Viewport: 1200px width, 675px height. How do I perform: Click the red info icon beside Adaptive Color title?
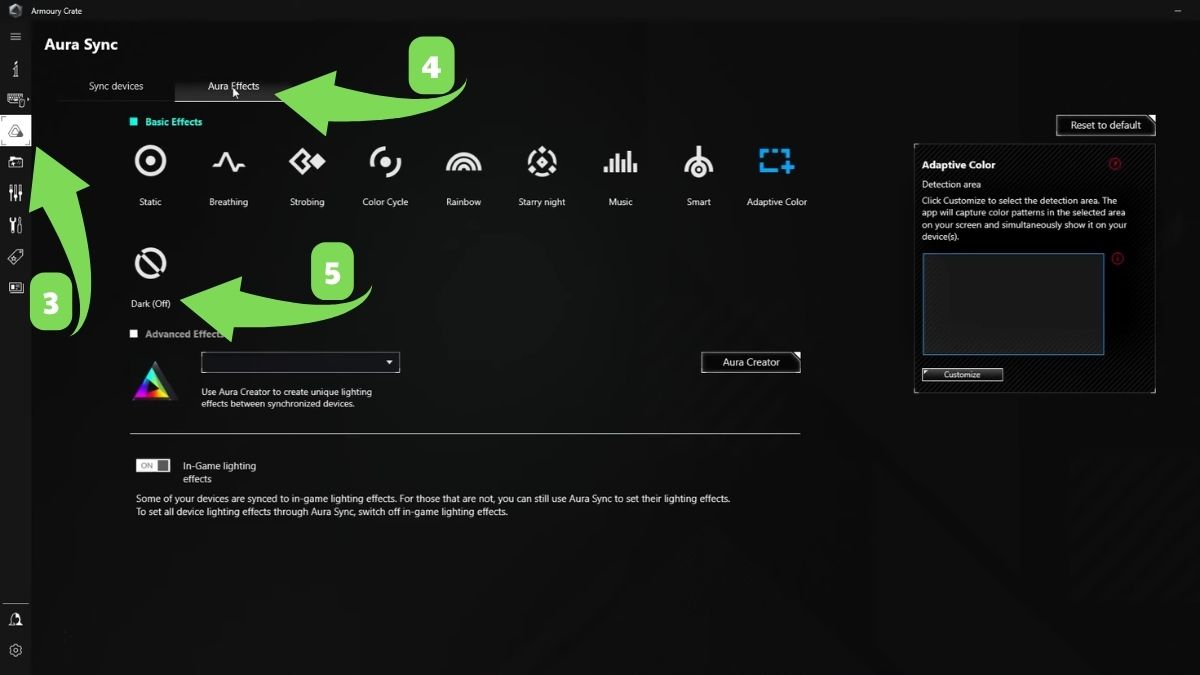(x=1115, y=164)
